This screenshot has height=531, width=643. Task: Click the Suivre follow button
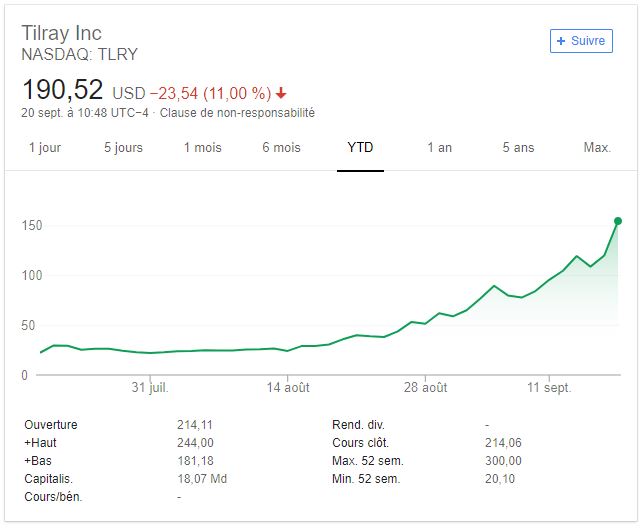581,41
